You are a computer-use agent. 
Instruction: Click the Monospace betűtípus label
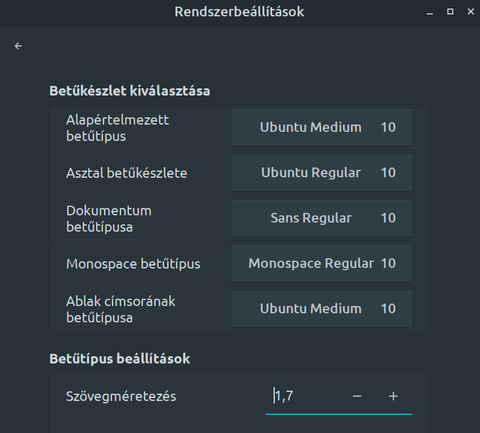[133, 264]
